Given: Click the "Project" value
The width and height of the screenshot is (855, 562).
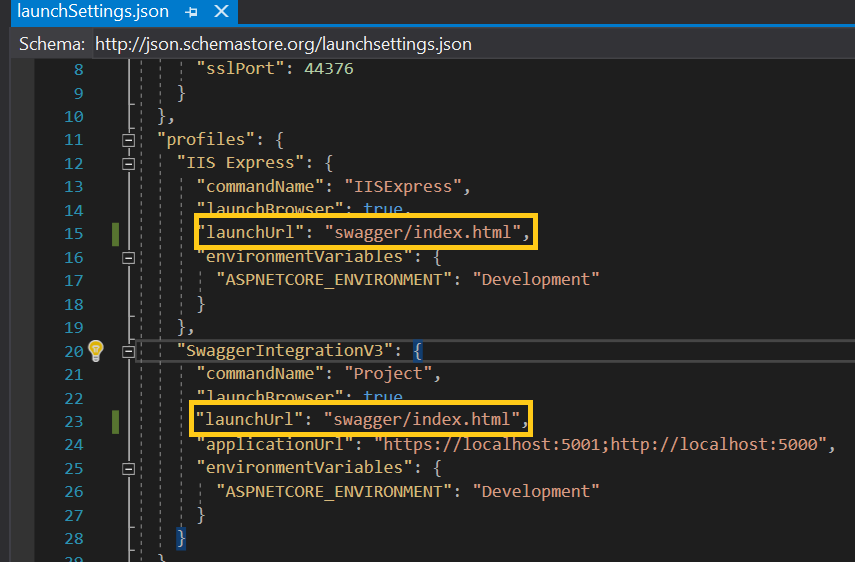Looking at the screenshot, I should coord(388,373).
